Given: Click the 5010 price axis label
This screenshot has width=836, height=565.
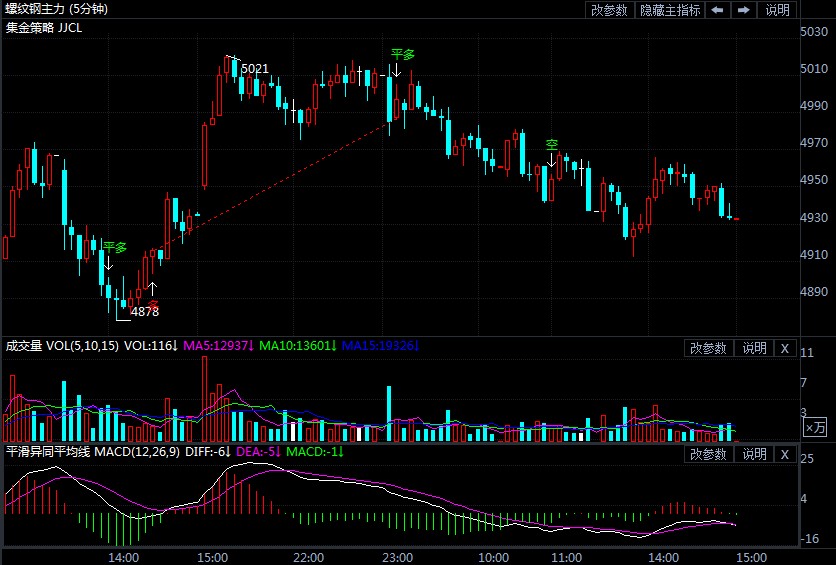Looking at the screenshot, I should (x=814, y=69).
